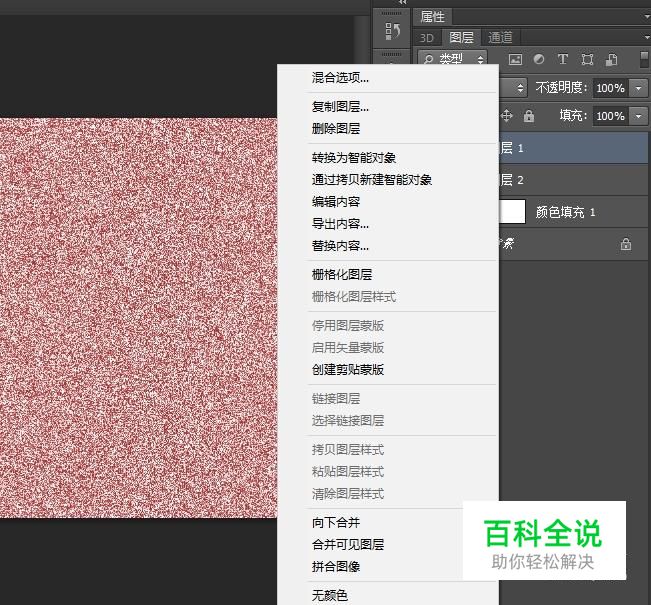Image resolution: width=651 pixels, height=605 pixels.
Task: Click the lock position move icon
Action: pyautogui.click(x=507, y=116)
